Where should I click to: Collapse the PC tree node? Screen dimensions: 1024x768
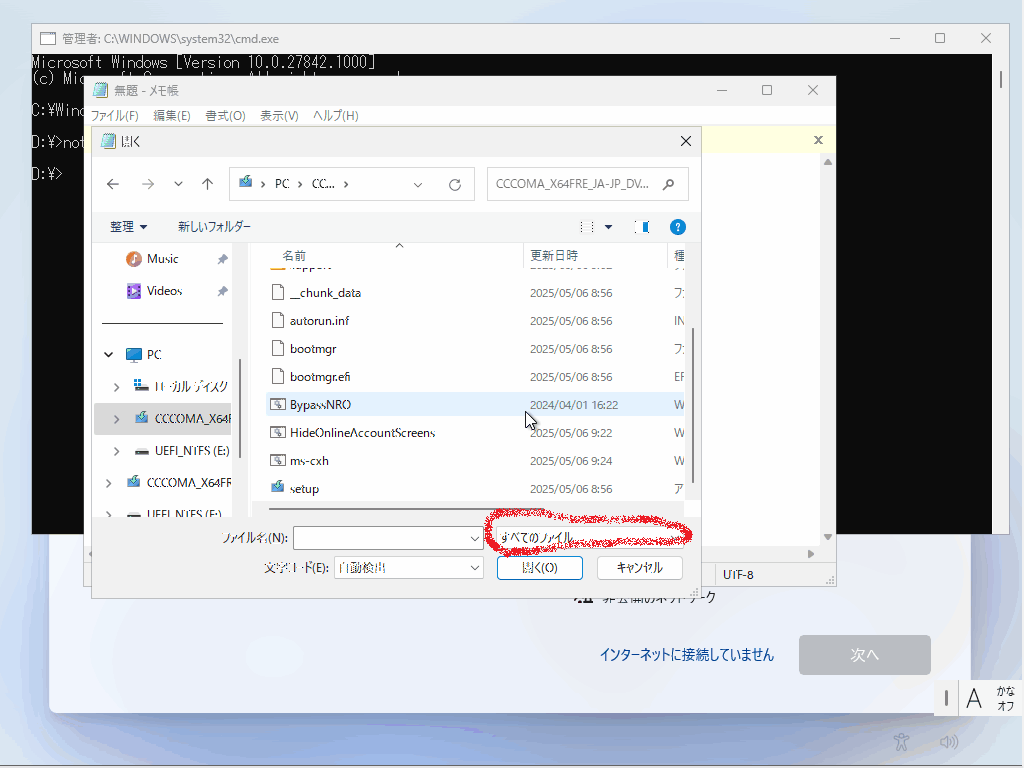(x=109, y=355)
